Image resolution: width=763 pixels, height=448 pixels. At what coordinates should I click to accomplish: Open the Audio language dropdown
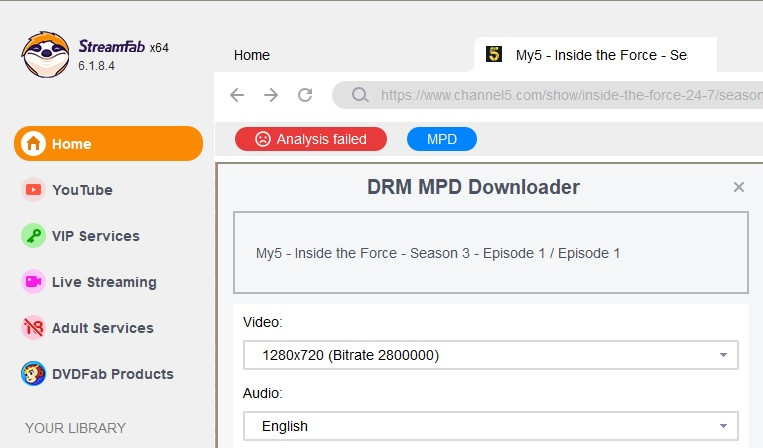tap(490, 426)
